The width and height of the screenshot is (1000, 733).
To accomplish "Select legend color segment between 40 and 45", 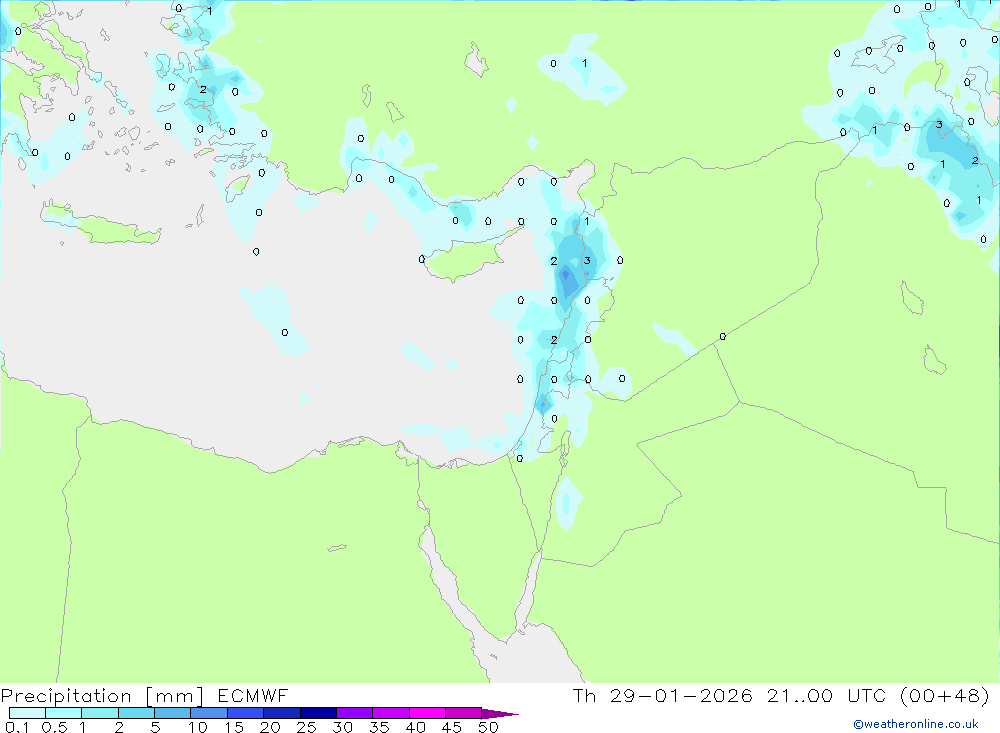I will (427, 713).
